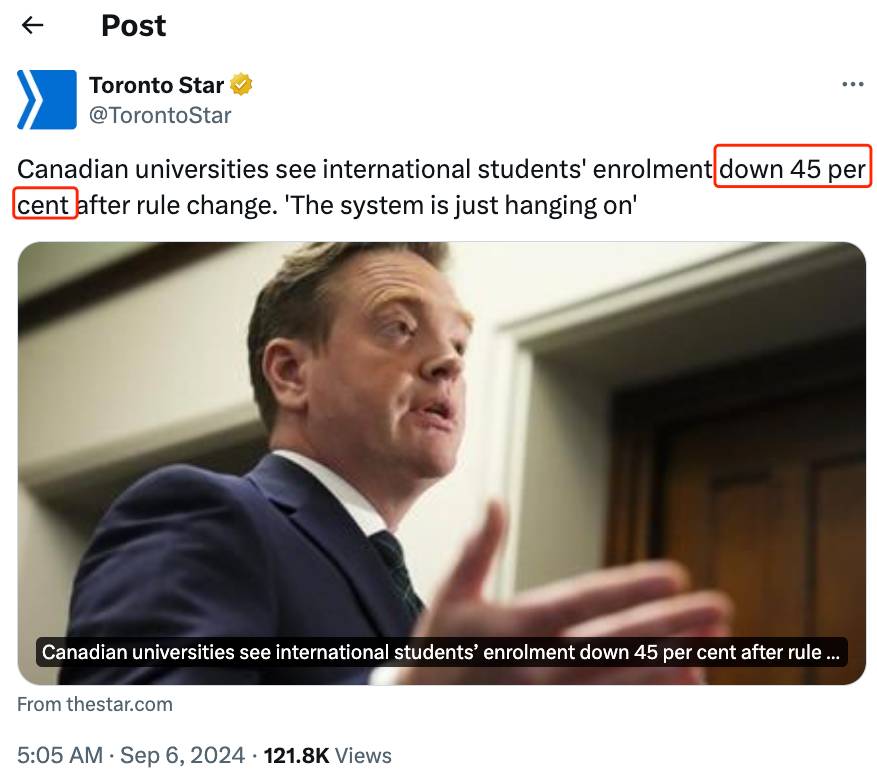Image resolution: width=877 pixels, height=770 pixels.
Task: Open the "From thestar.com" source link
Action: [x=95, y=704]
